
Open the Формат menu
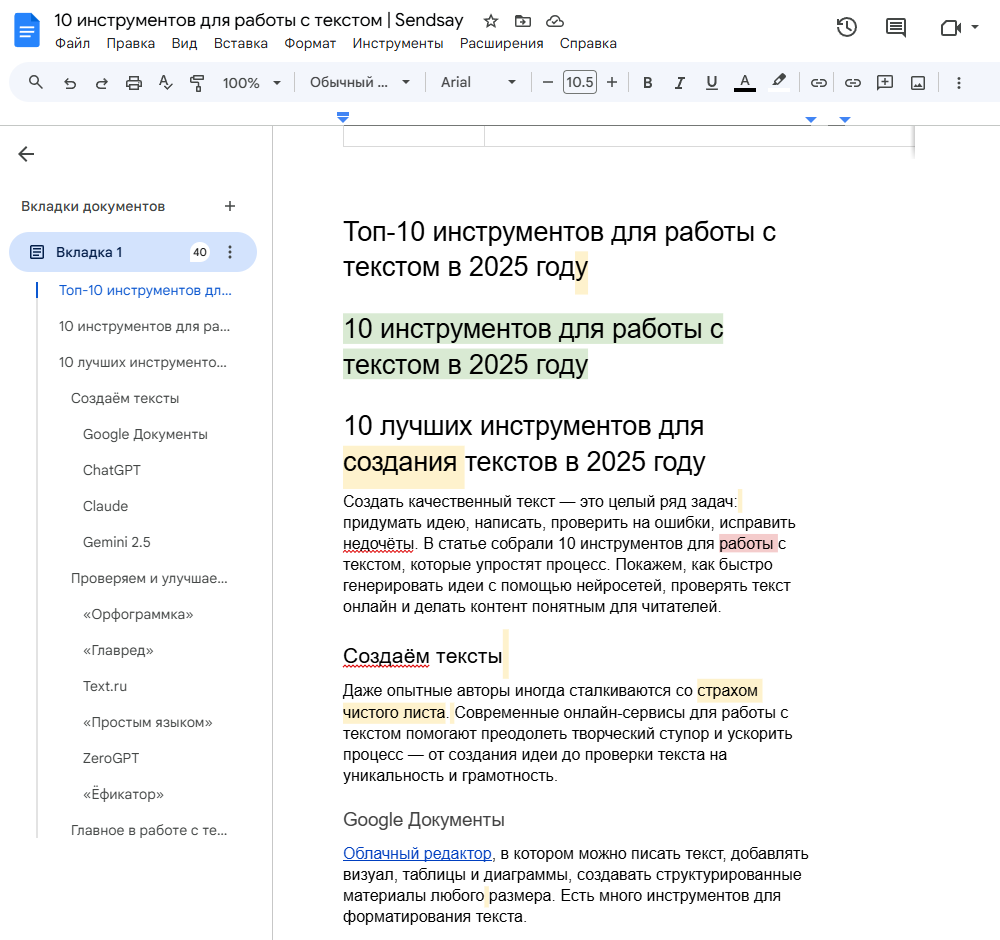(310, 43)
